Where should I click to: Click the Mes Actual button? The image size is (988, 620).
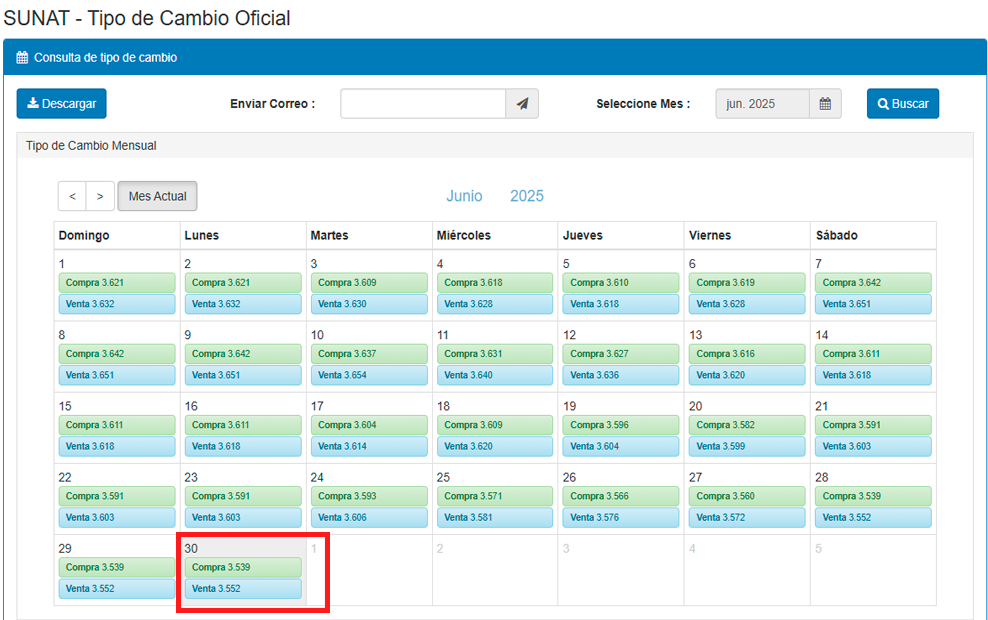[158, 196]
